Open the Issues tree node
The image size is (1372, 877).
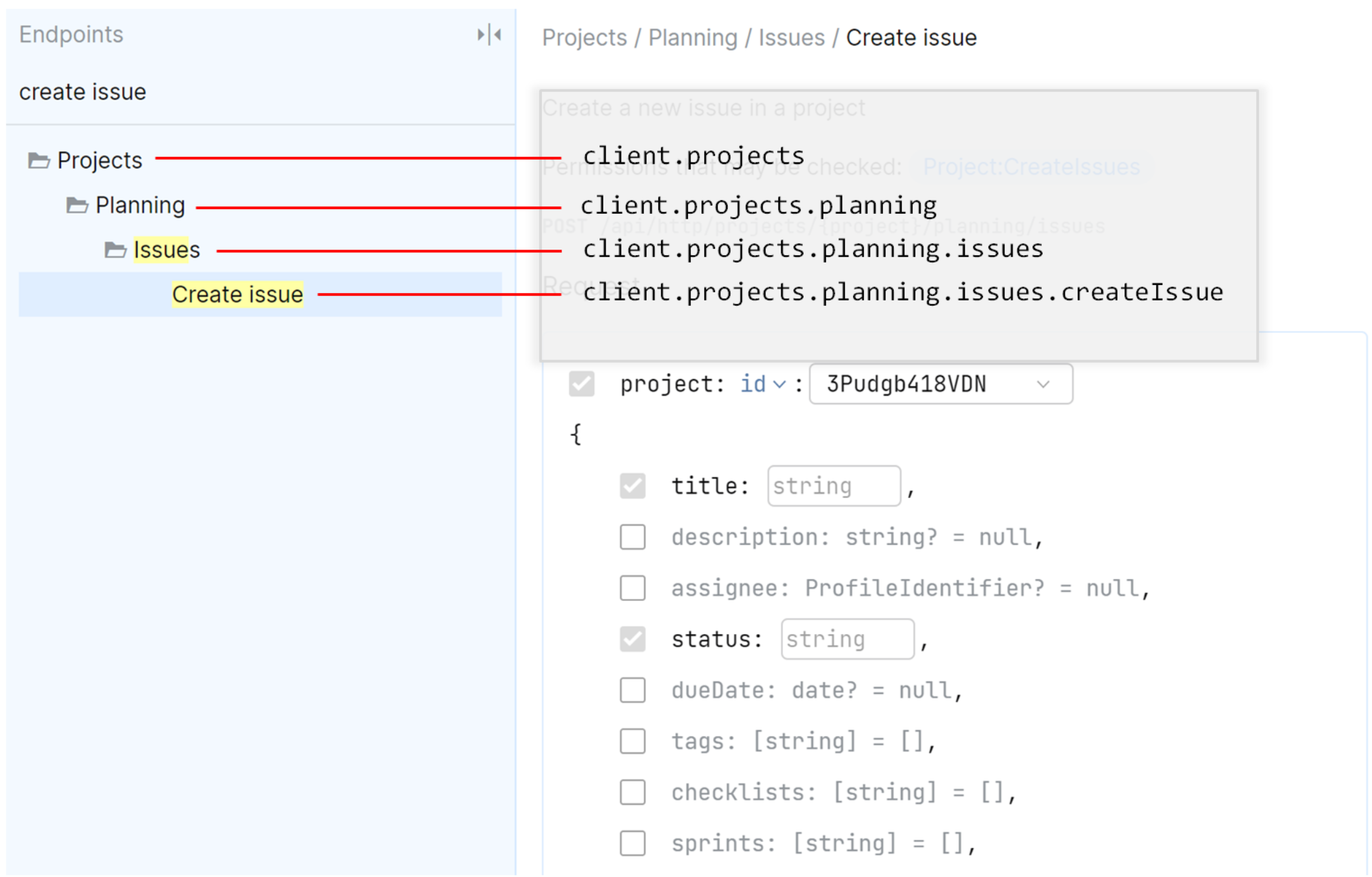[166, 250]
